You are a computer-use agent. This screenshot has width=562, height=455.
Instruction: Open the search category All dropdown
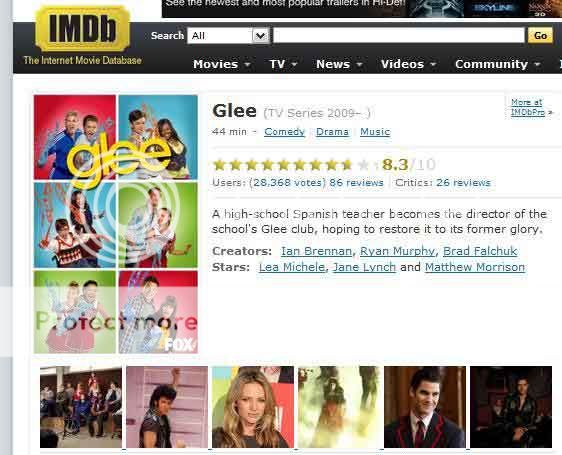228,36
